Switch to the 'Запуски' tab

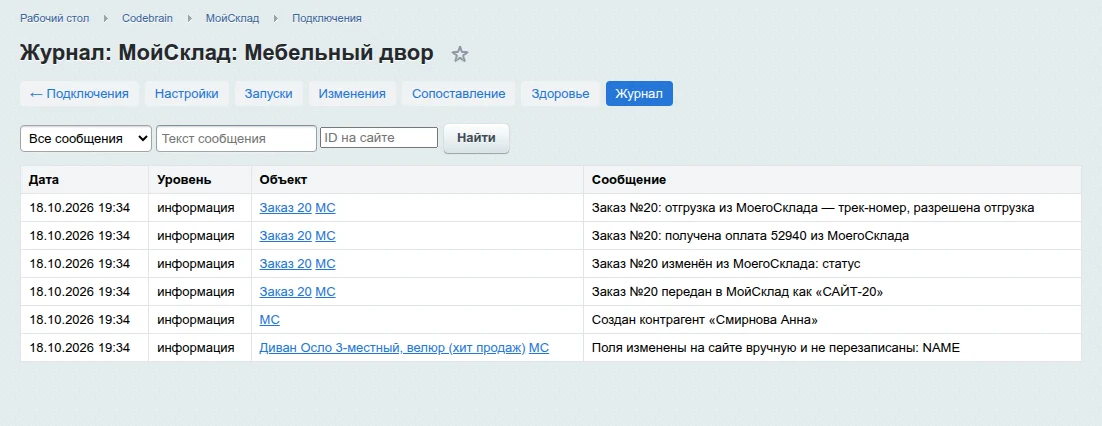pyautogui.click(x=268, y=93)
